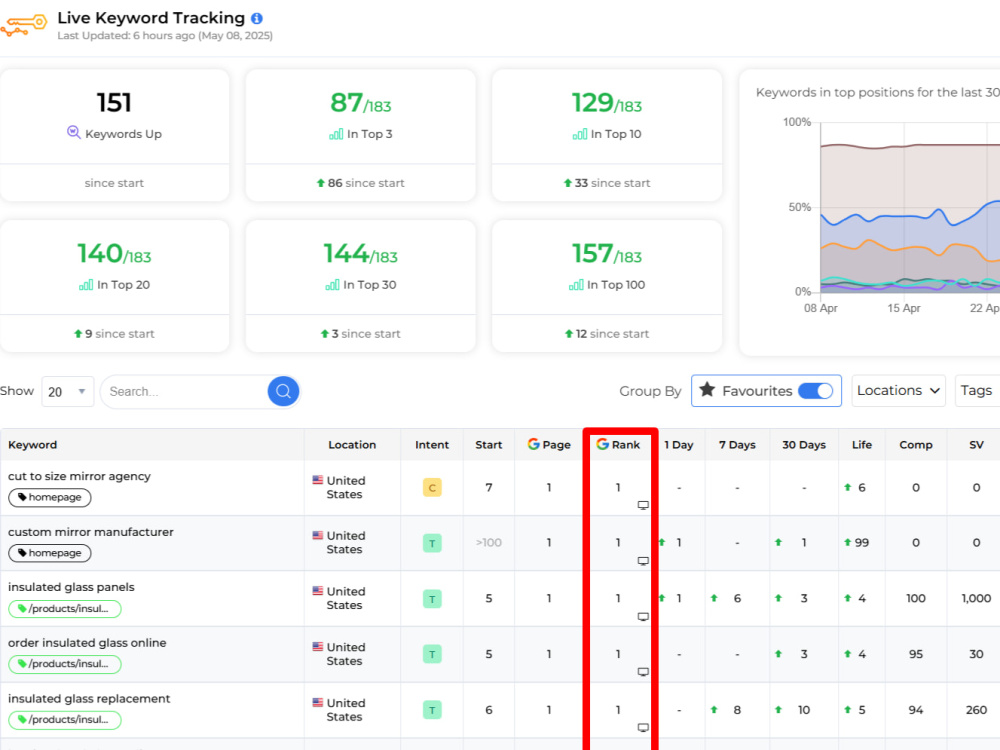Viewport: 1000px width, 750px height.
Task: Click the bar chart icon for In Top 10
Action: pyautogui.click(x=580, y=134)
